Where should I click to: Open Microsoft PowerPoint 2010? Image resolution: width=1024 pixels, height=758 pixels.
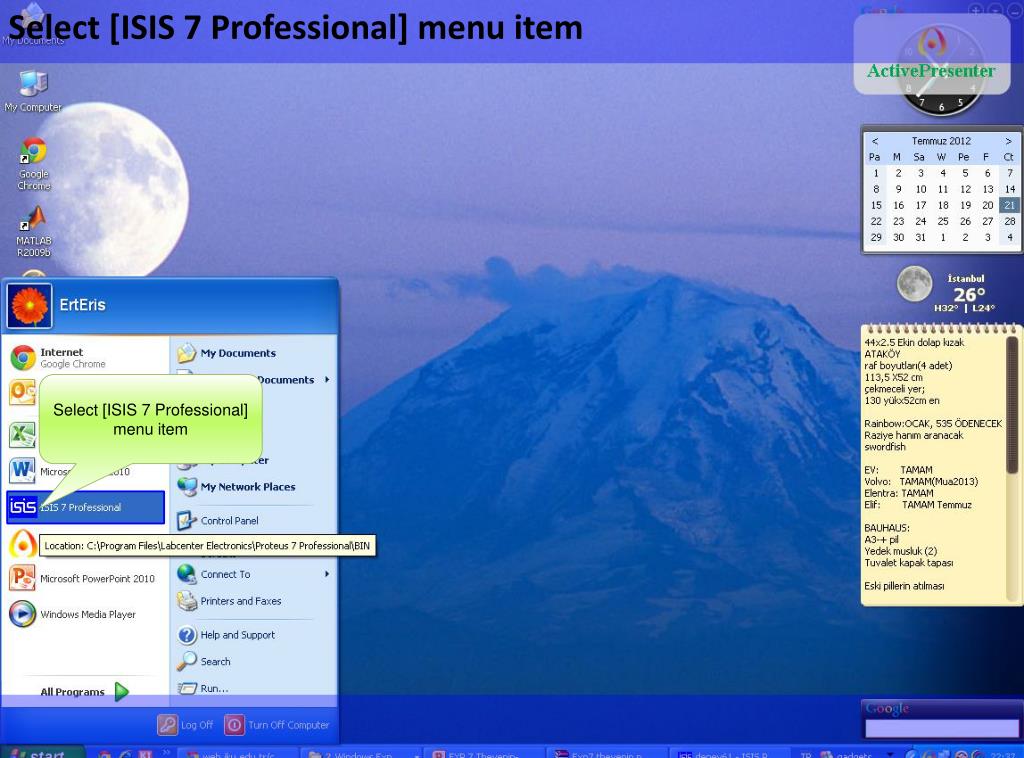tap(85, 578)
